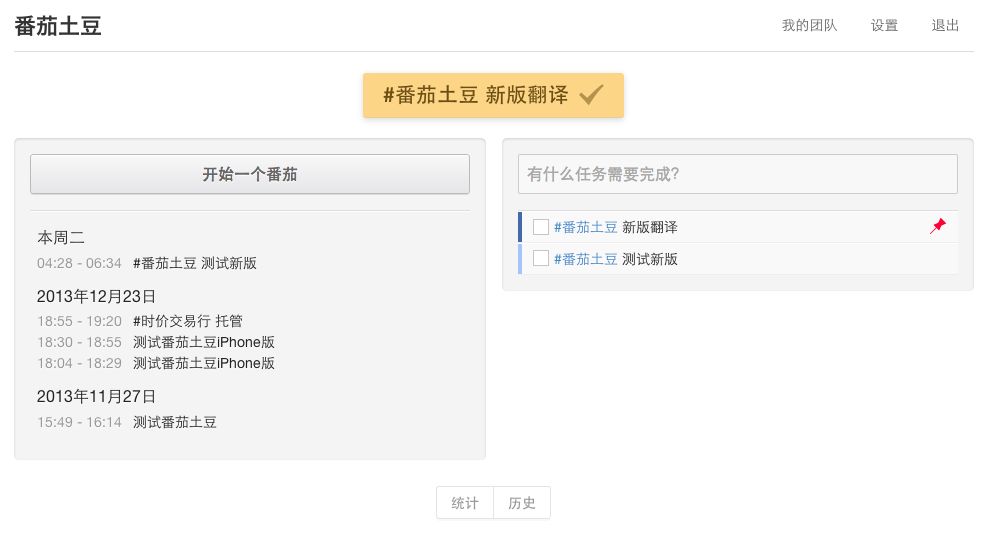
Task: Click the red pin icon on 新版翻译 task
Action: pos(937,227)
